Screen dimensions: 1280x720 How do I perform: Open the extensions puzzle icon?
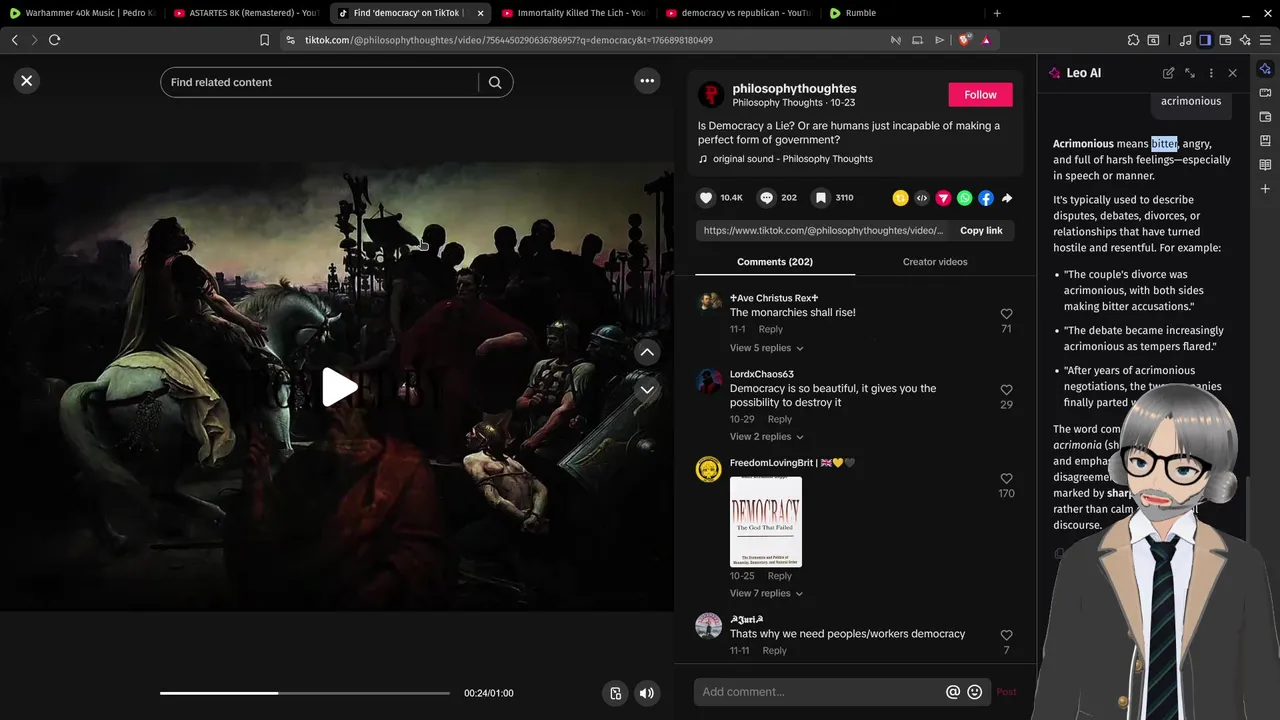coord(1133,40)
